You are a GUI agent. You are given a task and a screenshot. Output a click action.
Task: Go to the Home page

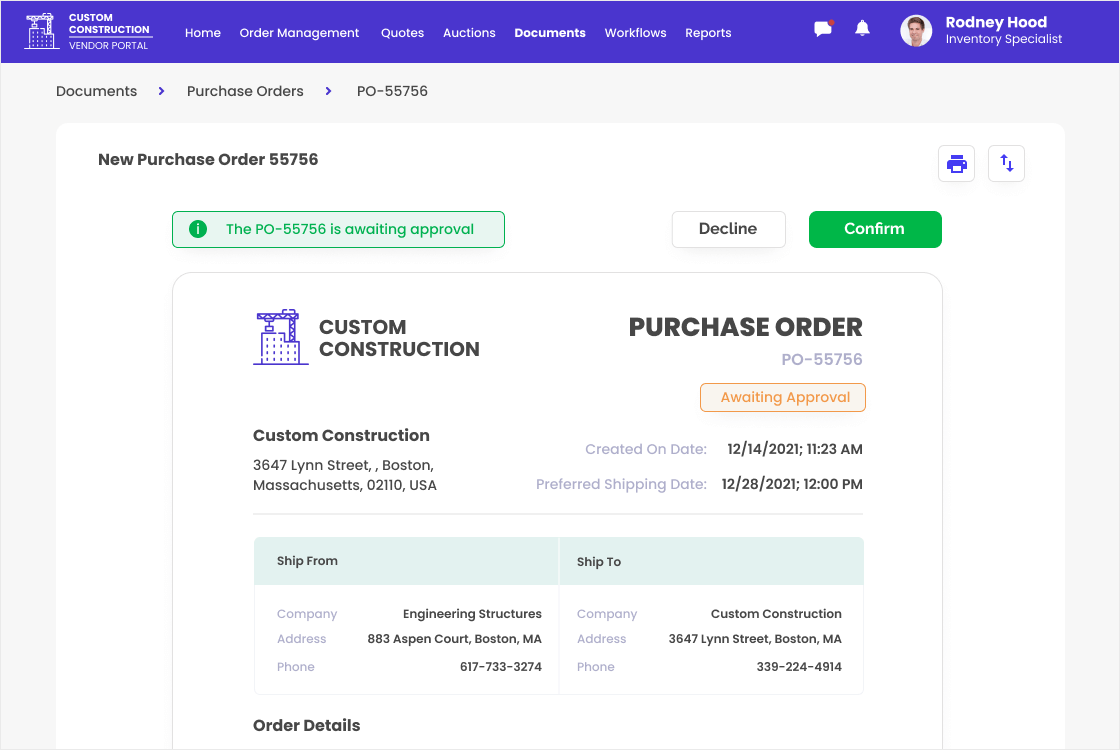tap(203, 33)
